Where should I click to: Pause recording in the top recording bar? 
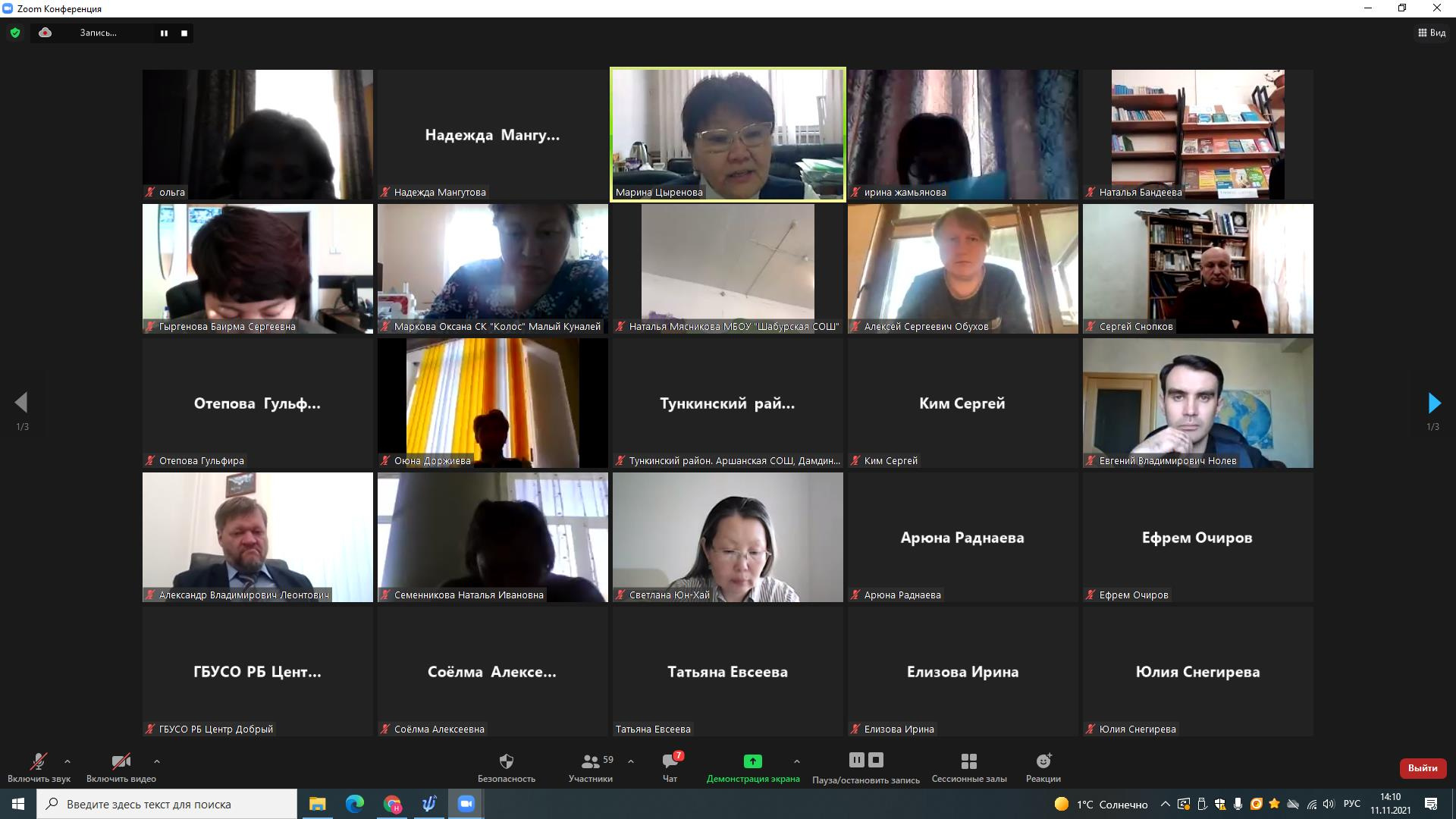click(x=164, y=33)
